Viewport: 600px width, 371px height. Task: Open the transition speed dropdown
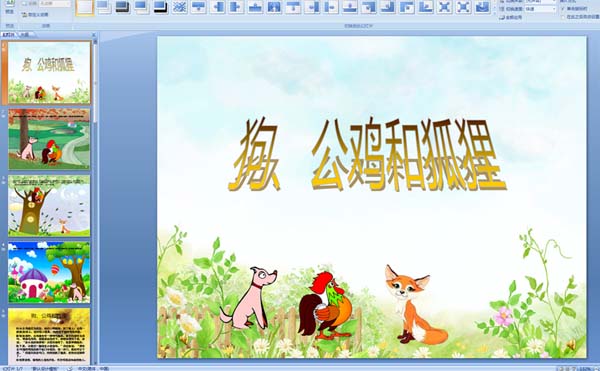tap(540, 8)
